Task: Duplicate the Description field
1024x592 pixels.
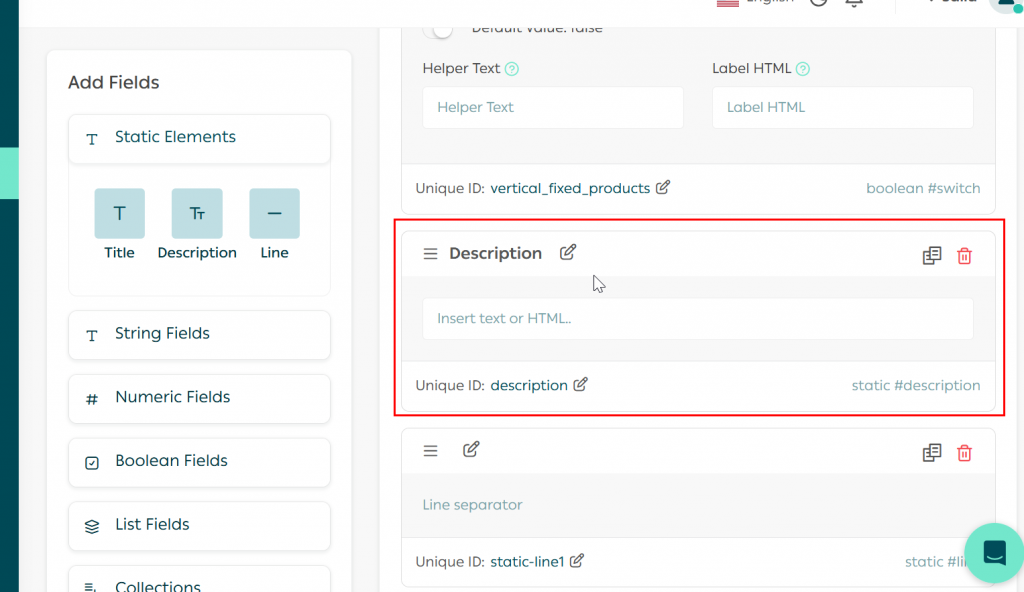Action: [x=932, y=256]
